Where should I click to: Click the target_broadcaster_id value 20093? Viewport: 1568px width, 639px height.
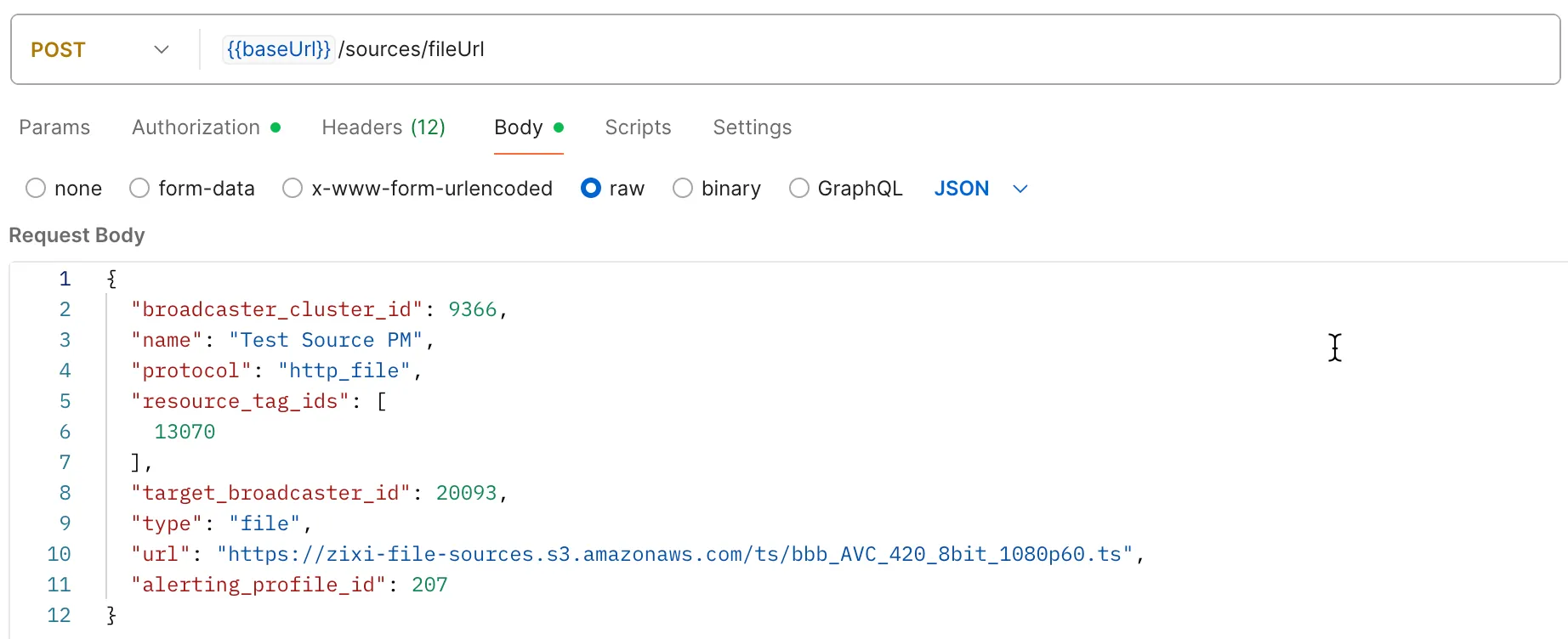click(x=466, y=493)
